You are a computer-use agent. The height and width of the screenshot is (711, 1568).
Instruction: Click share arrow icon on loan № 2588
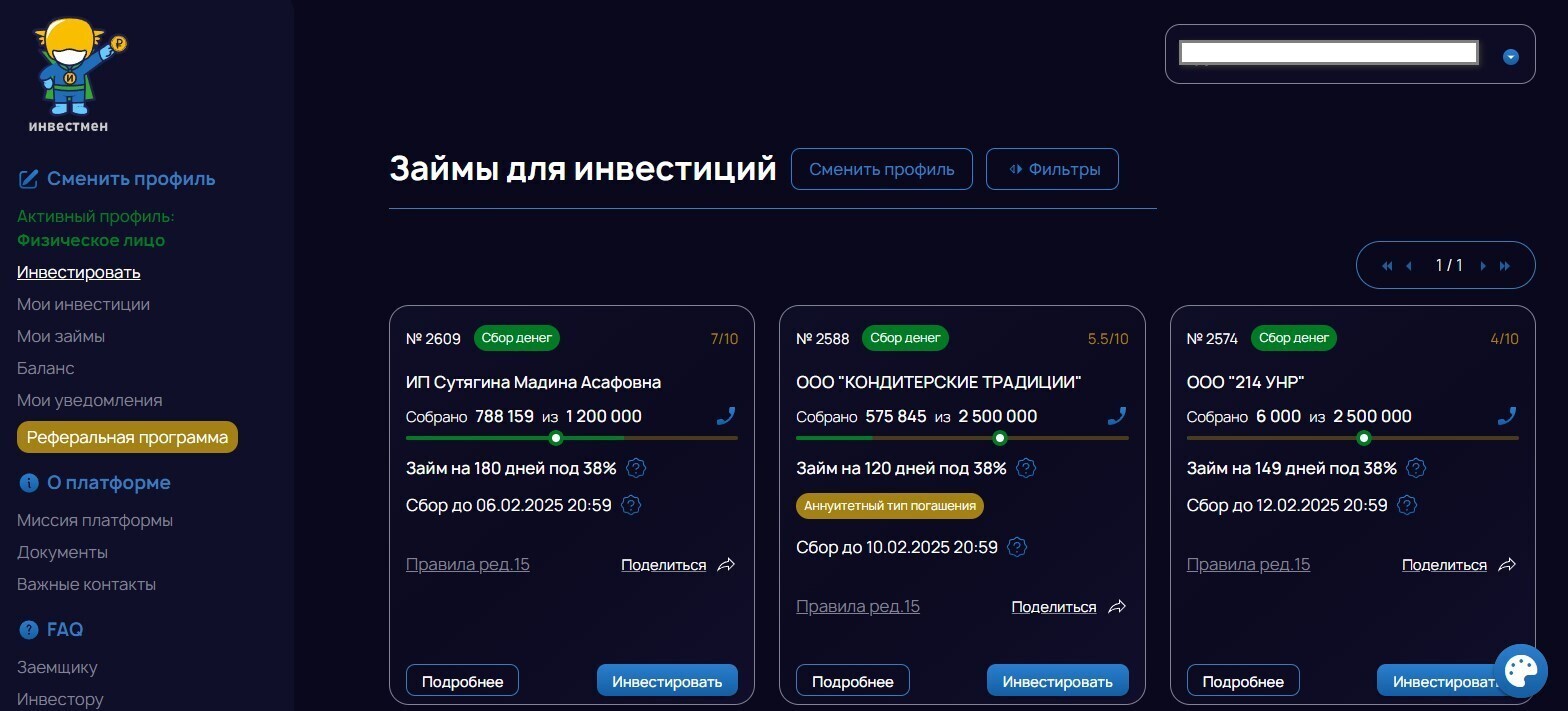click(1118, 607)
